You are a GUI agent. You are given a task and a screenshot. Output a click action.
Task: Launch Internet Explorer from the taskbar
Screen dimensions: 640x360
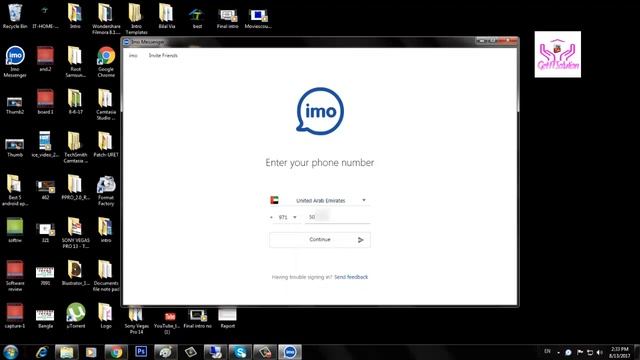(42, 352)
